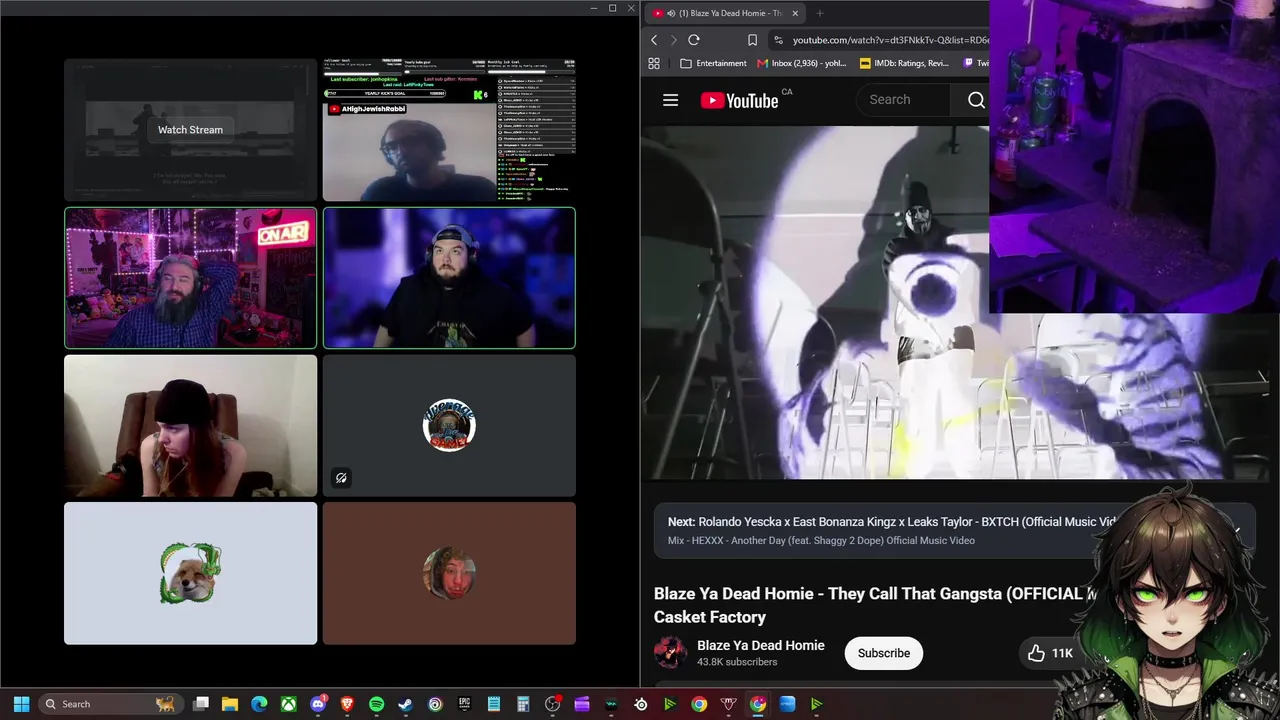This screenshot has width=1280, height=720.
Task: Click the browser address bar URL
Action: pyautogui.click(x=890, y=40)
